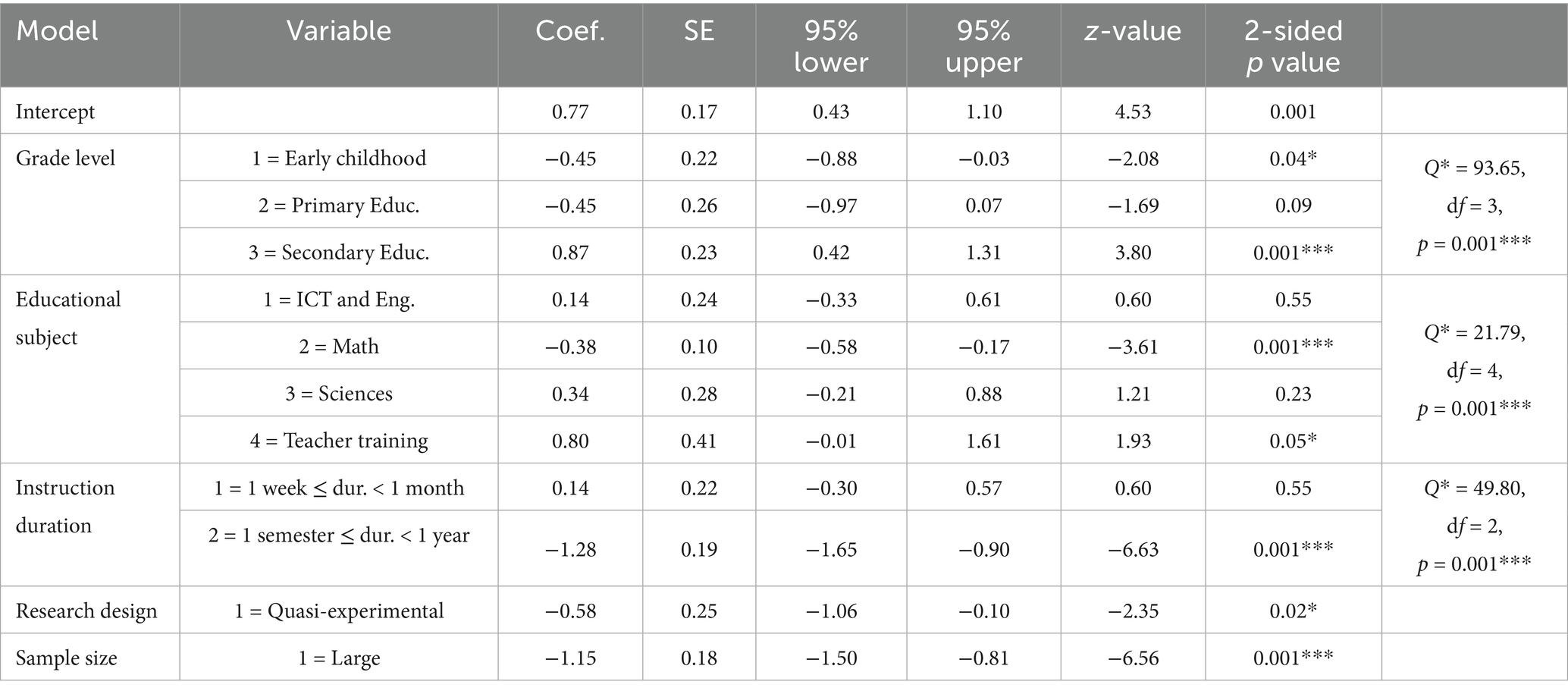This screenshot has height=694, width=1568.
Task: Select the Intercept coefficient value 0.77
Action: click(x=570, y=111)
